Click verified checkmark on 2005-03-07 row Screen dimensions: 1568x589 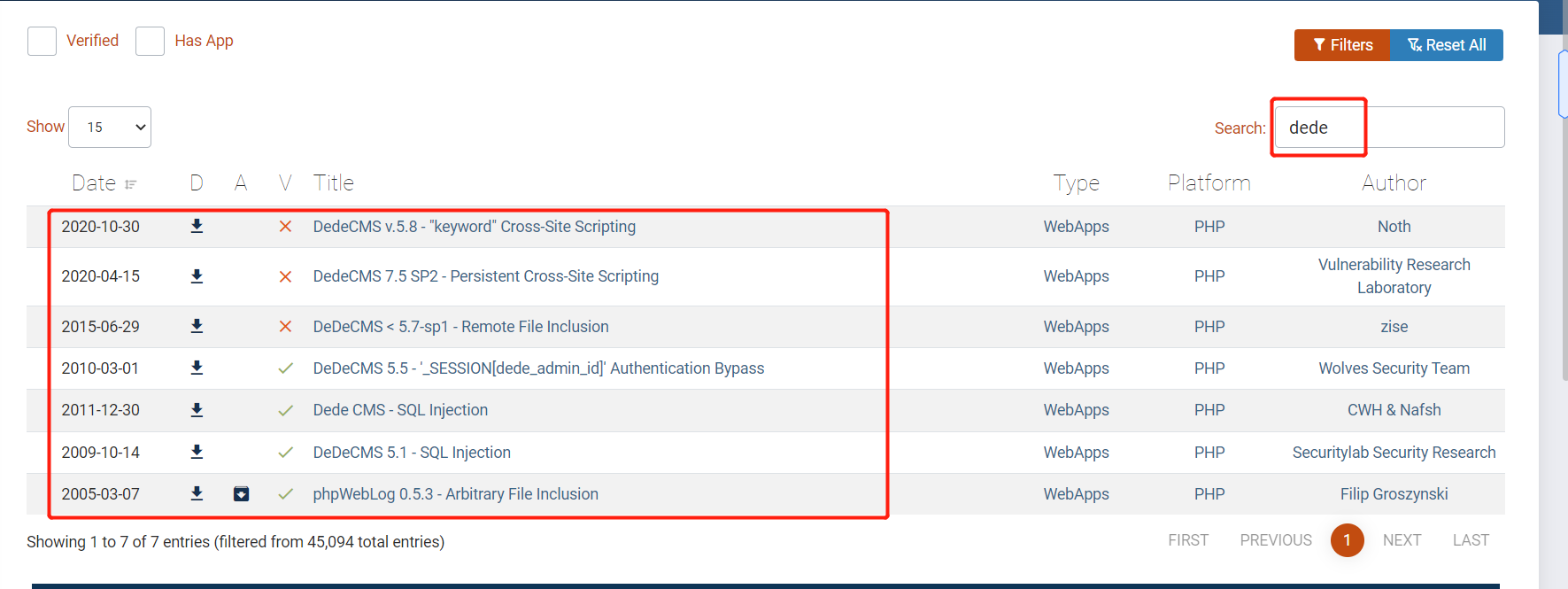click(x=285, y=494)
